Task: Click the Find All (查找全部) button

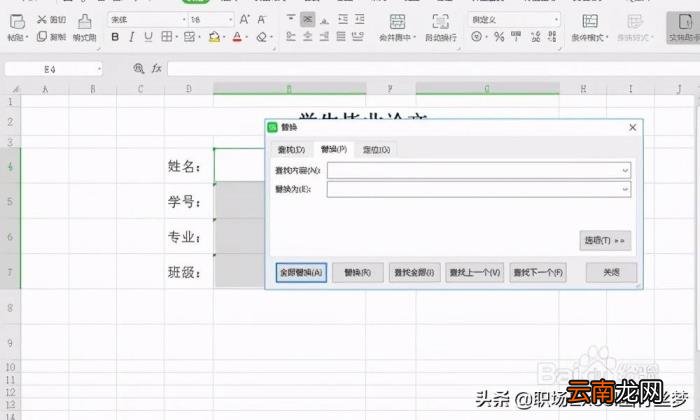Action: coord(414,272)
